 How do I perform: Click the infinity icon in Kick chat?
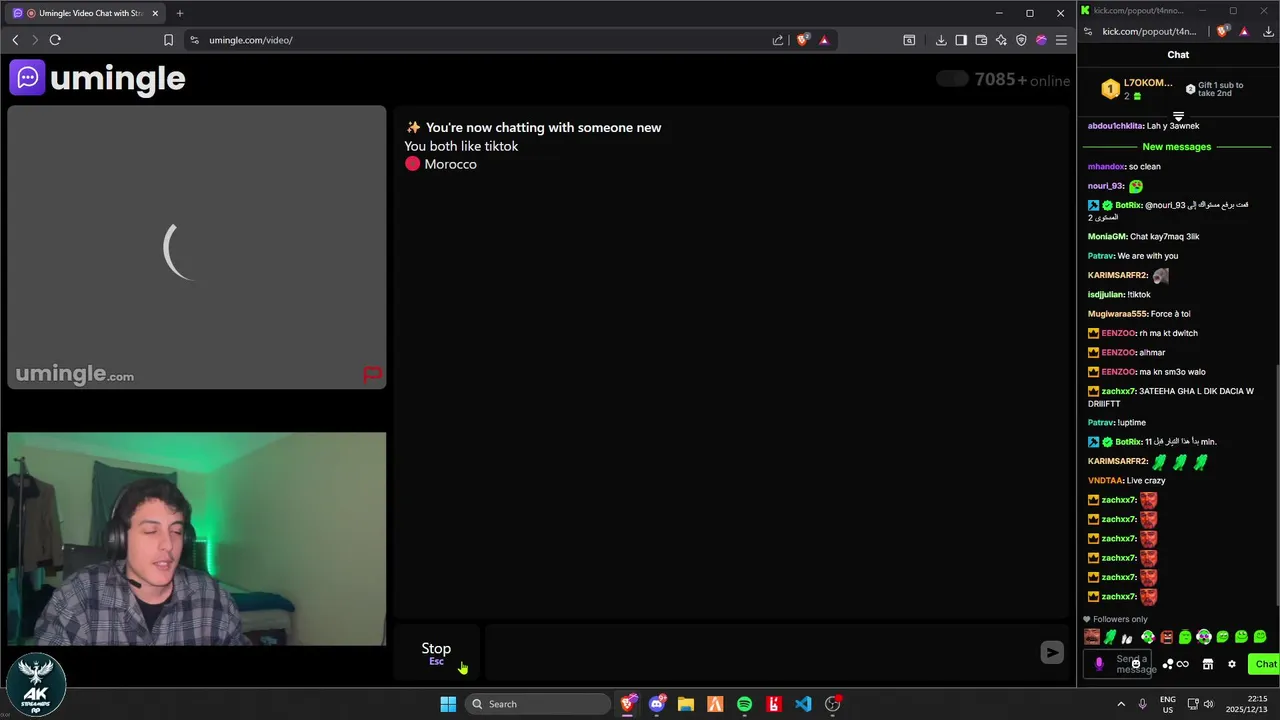click(x=1183, y=664)
